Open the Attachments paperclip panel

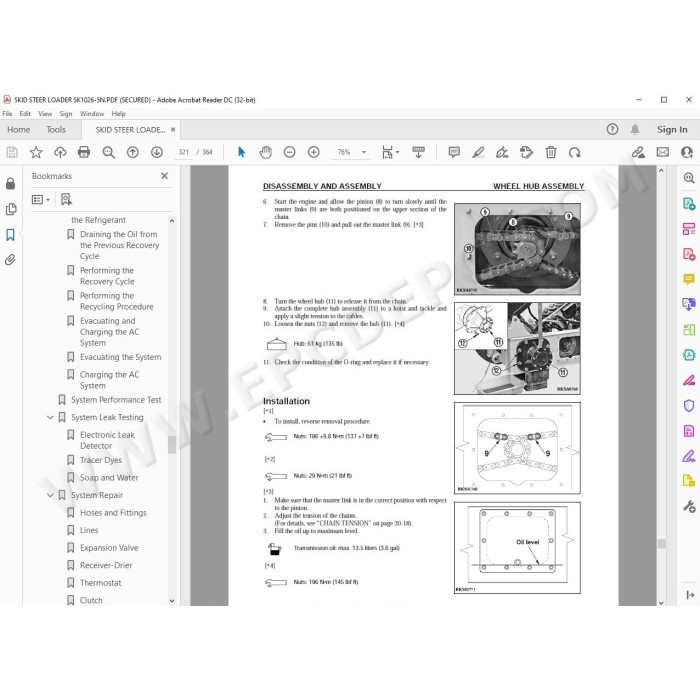click(11, 260)
